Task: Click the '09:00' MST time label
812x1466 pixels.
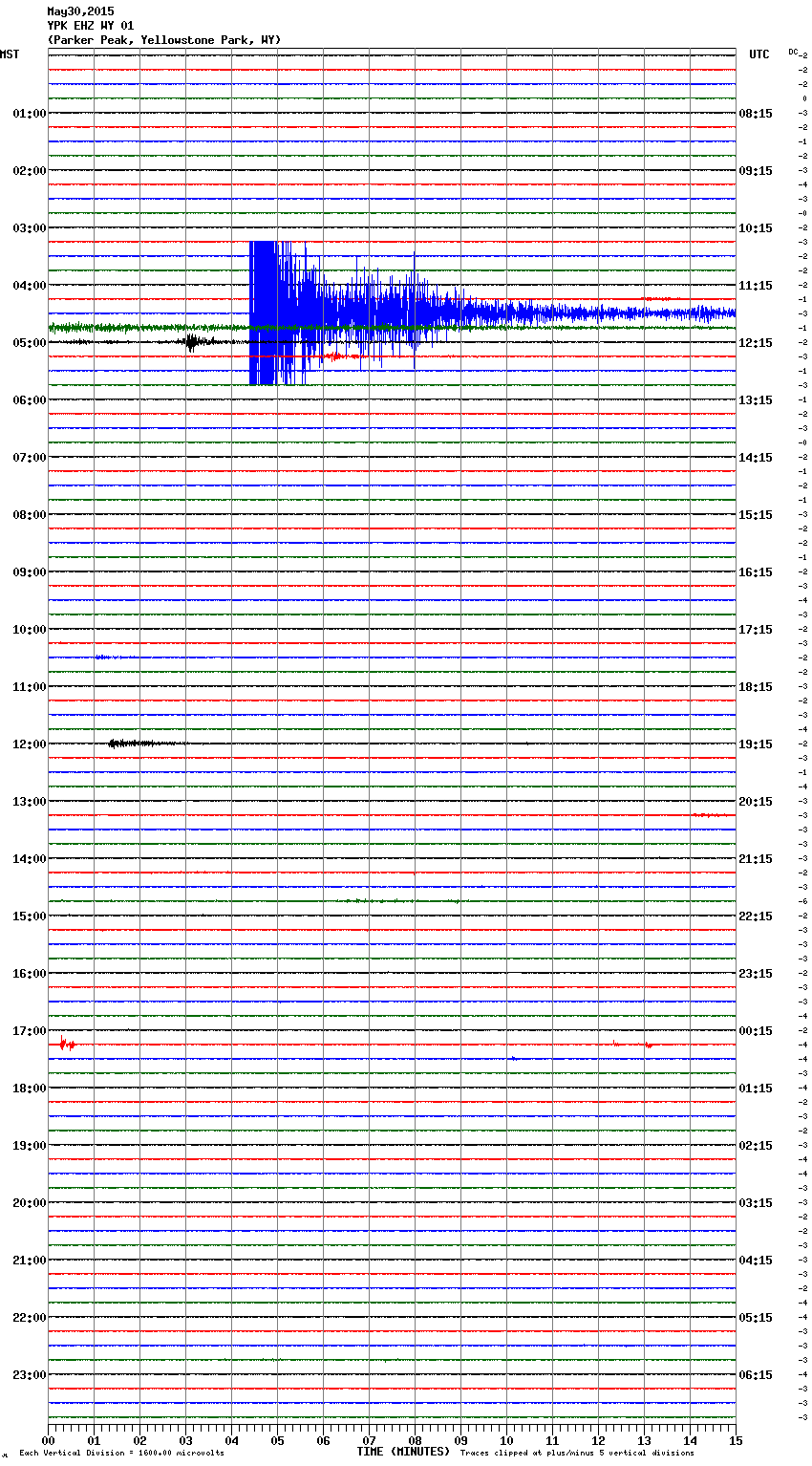Action: coord(29,571)
